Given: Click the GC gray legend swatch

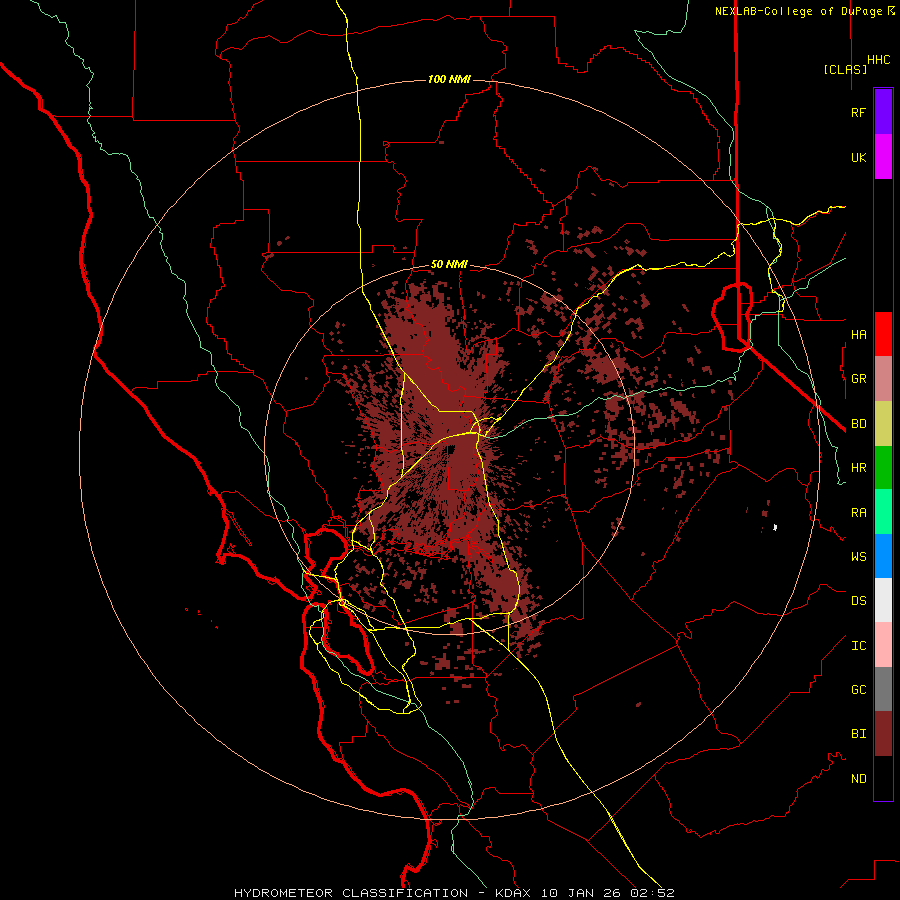Looking at the screenshot, I should [x=883, y=689].
